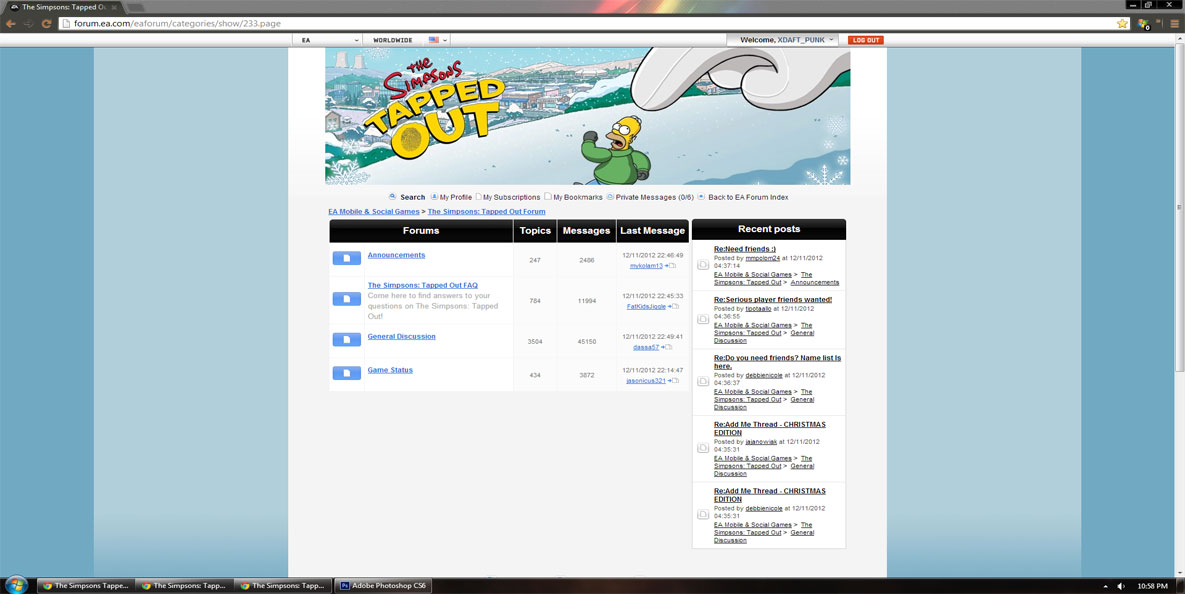
Task: Bookmark the page using the star icon
Action: click(1122, 23)
